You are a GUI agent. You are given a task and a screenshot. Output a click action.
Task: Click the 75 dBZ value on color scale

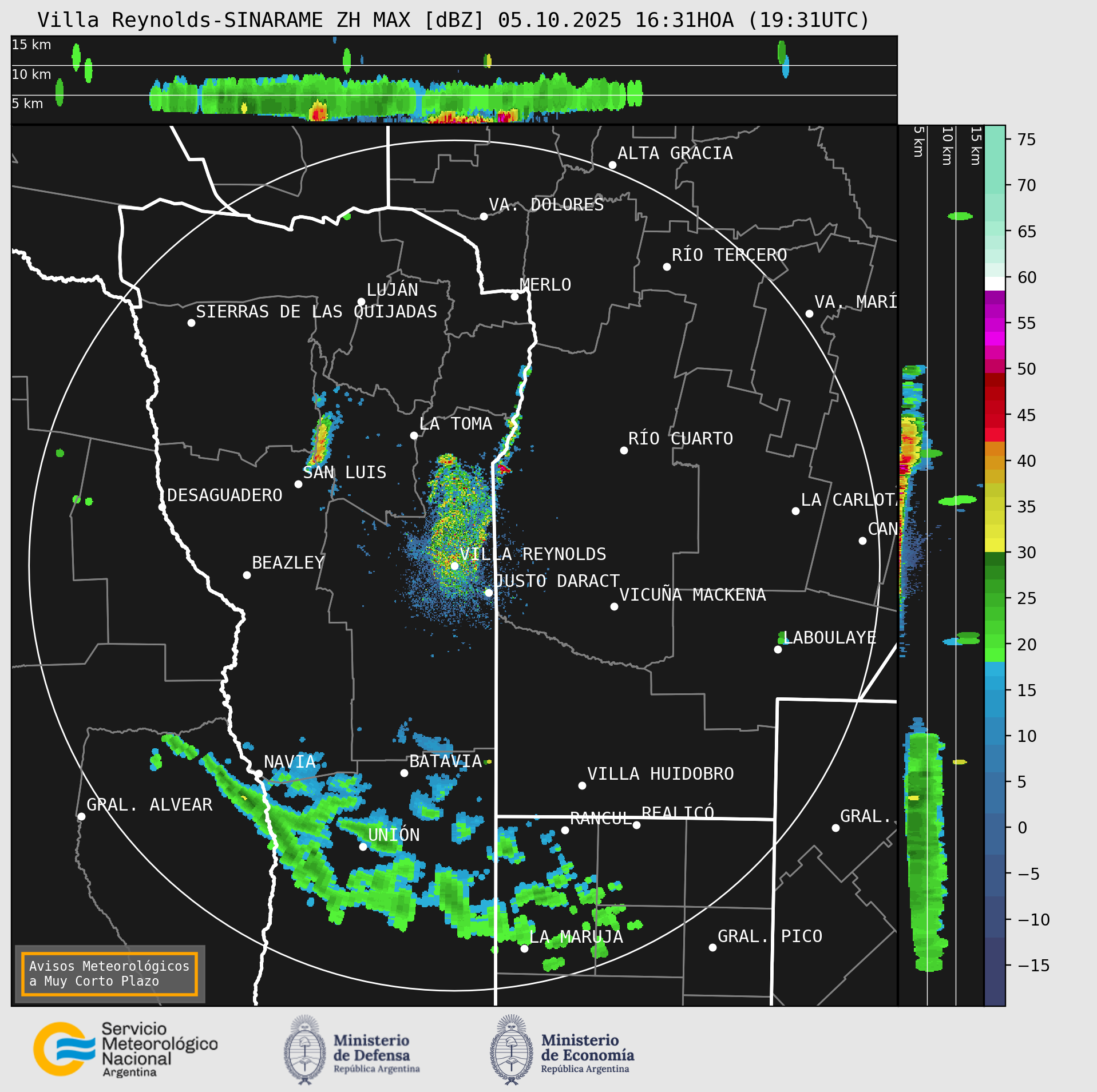[x=1027, y=140]
